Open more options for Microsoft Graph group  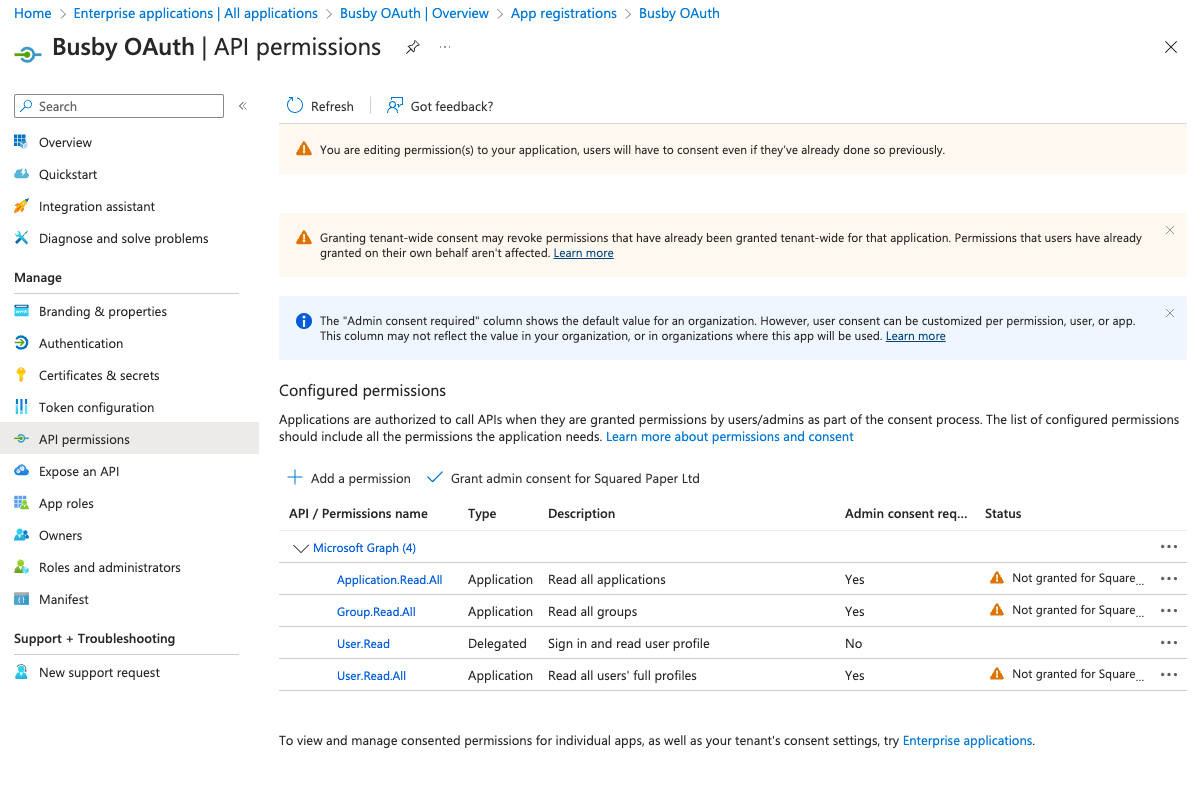1168,547
